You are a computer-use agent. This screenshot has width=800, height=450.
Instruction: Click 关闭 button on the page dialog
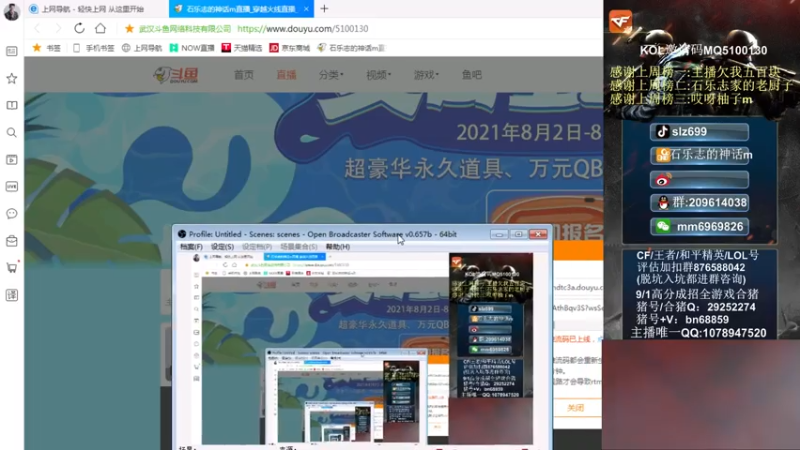click(x=576, y=408)
